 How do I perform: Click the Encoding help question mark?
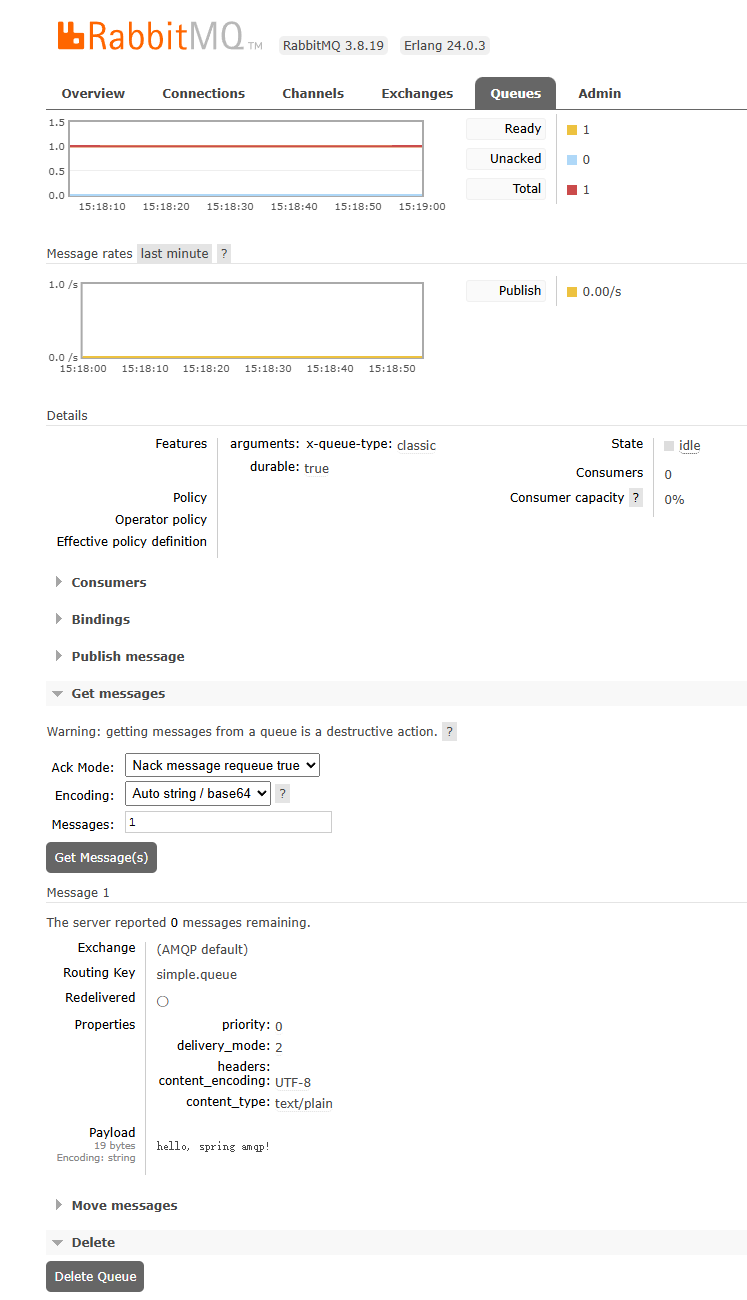click(x=283, y=794)
